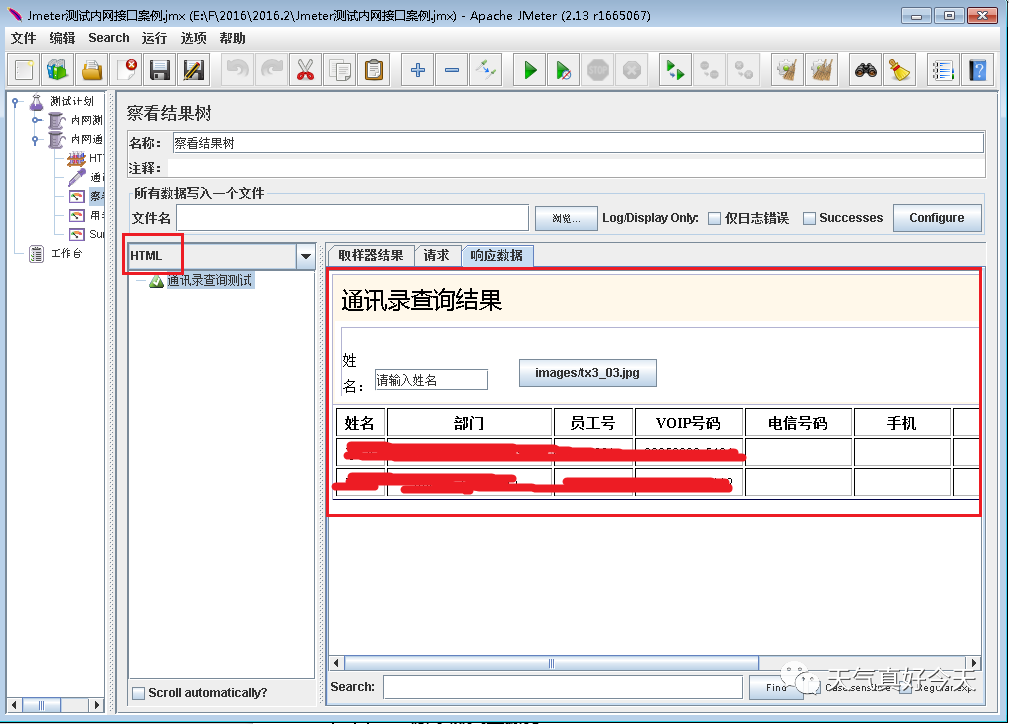Screen dimensions: 1009x724
Task: Open the binoculars Search icon
Action: pyautogui.click(x=866, y=70)
